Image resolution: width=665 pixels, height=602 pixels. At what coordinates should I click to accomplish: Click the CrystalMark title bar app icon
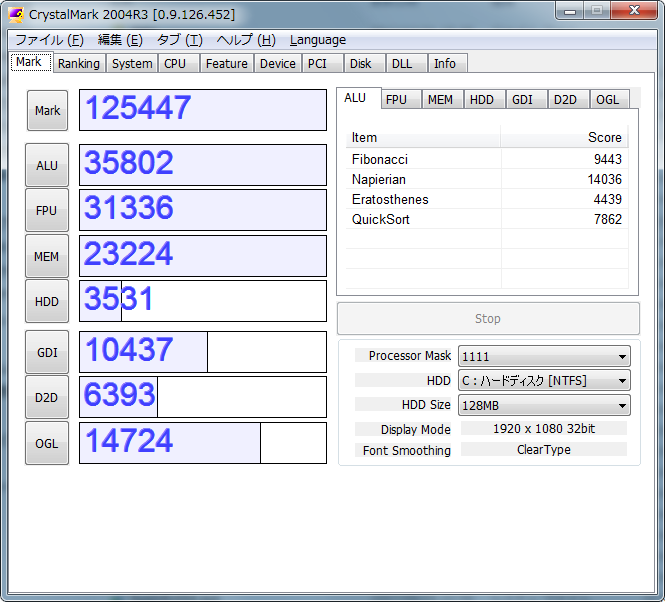pyautogui.click(x=16, y=14)
